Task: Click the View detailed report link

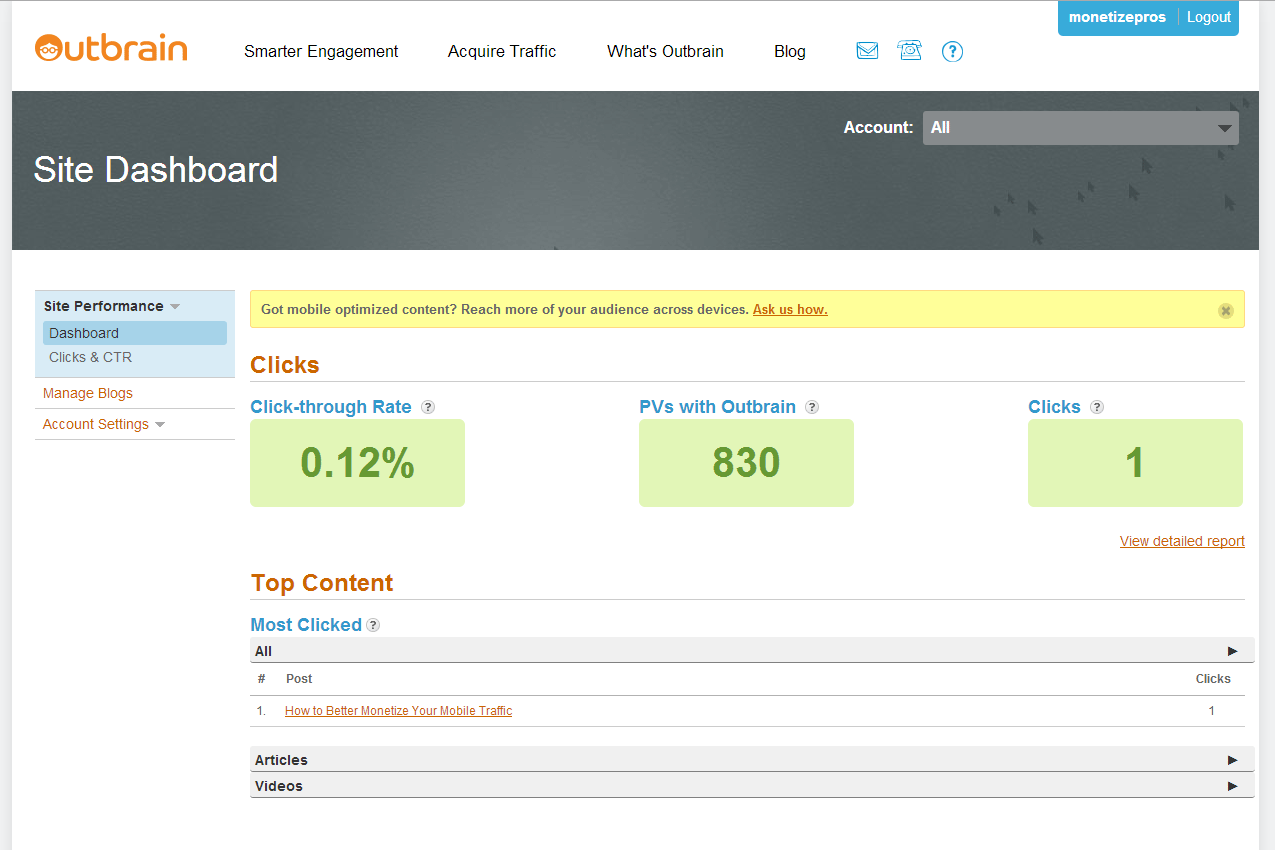Action: pos(1181,541)
